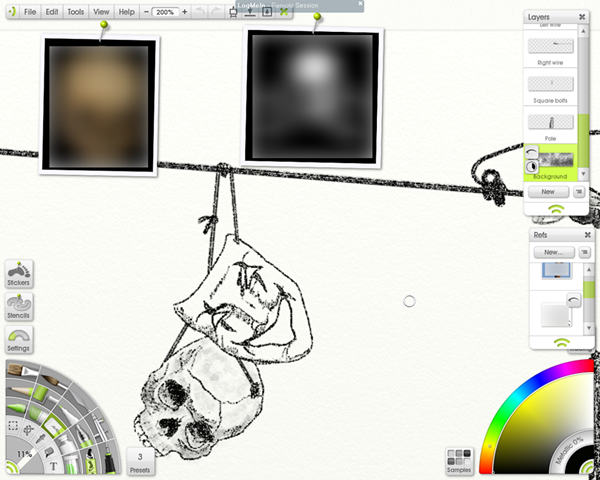600x480 pixels.
Task: Select the green crayon tool
Action: pyautogui.click(x=17, y=408)
